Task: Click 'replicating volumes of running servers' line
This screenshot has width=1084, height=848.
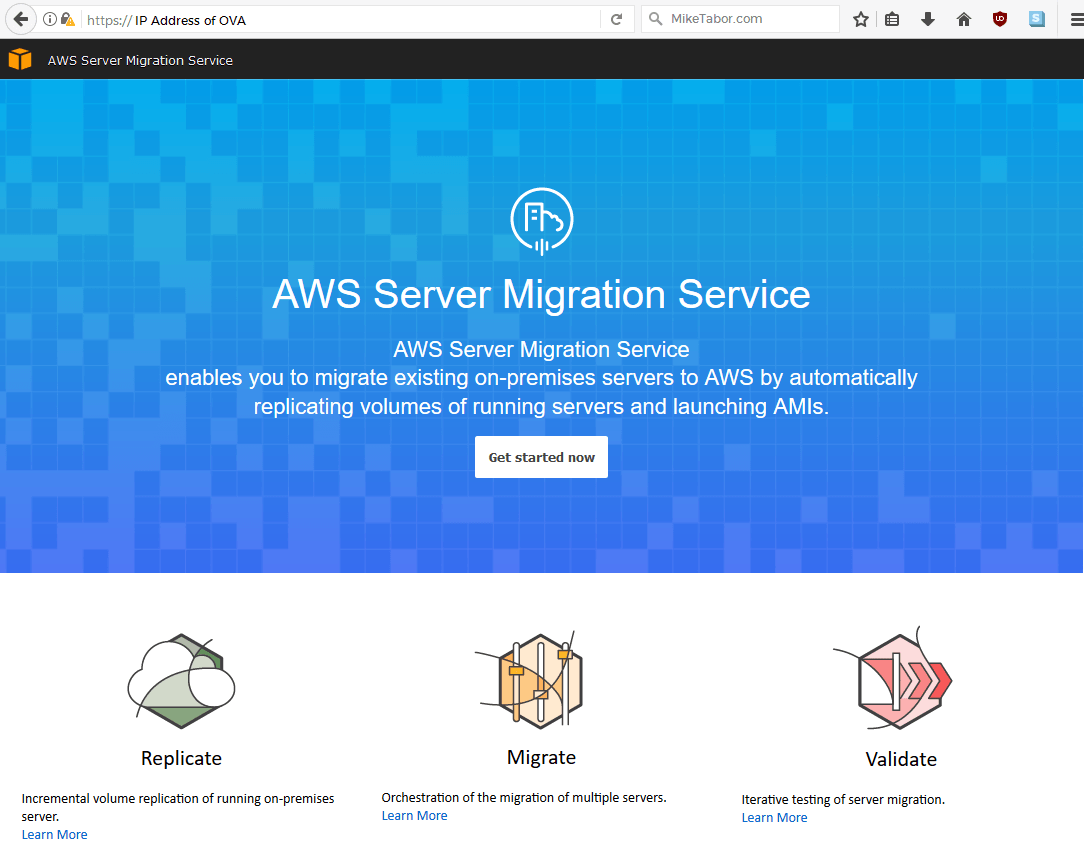Action: pos(541,406)
